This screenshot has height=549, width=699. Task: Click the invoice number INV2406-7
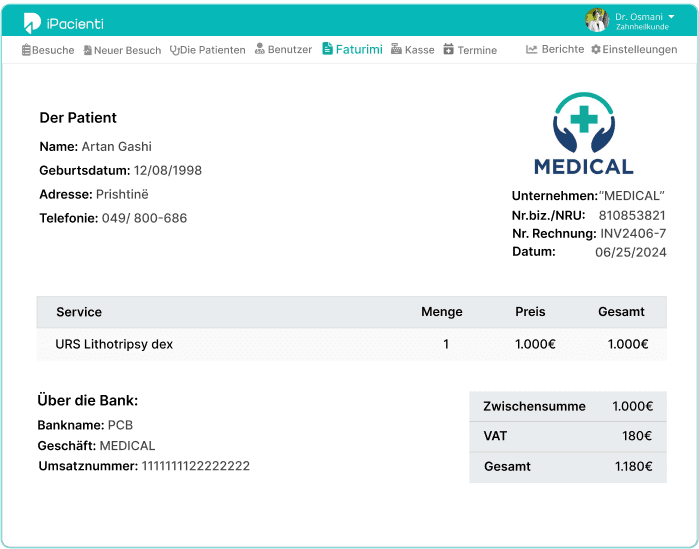(632, 234)
